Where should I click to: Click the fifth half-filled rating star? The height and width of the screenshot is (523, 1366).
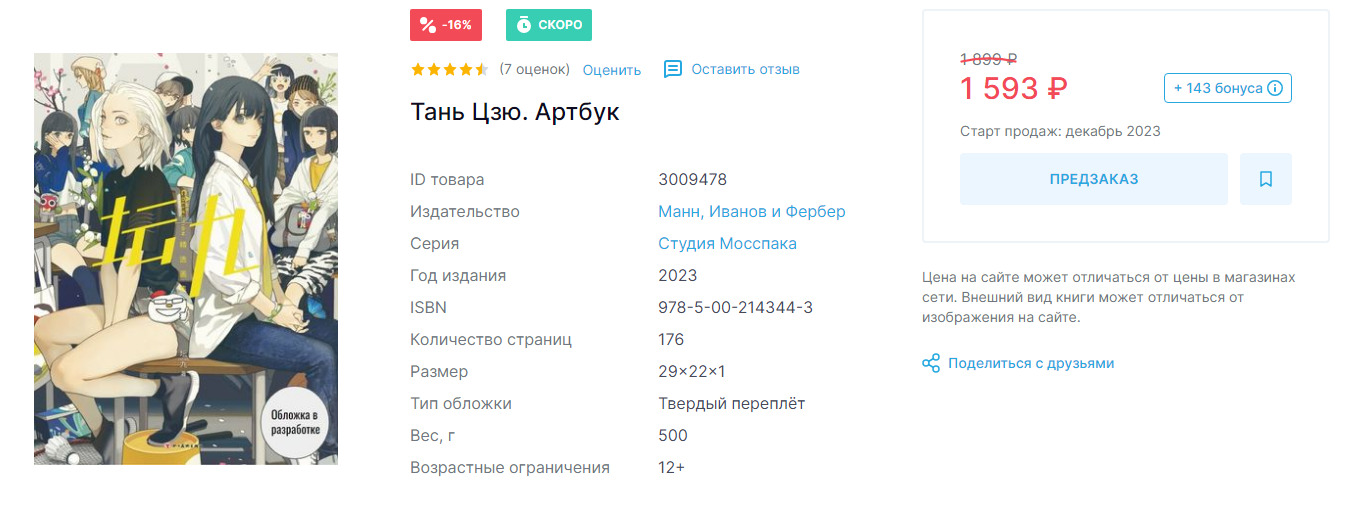[481, 69]
